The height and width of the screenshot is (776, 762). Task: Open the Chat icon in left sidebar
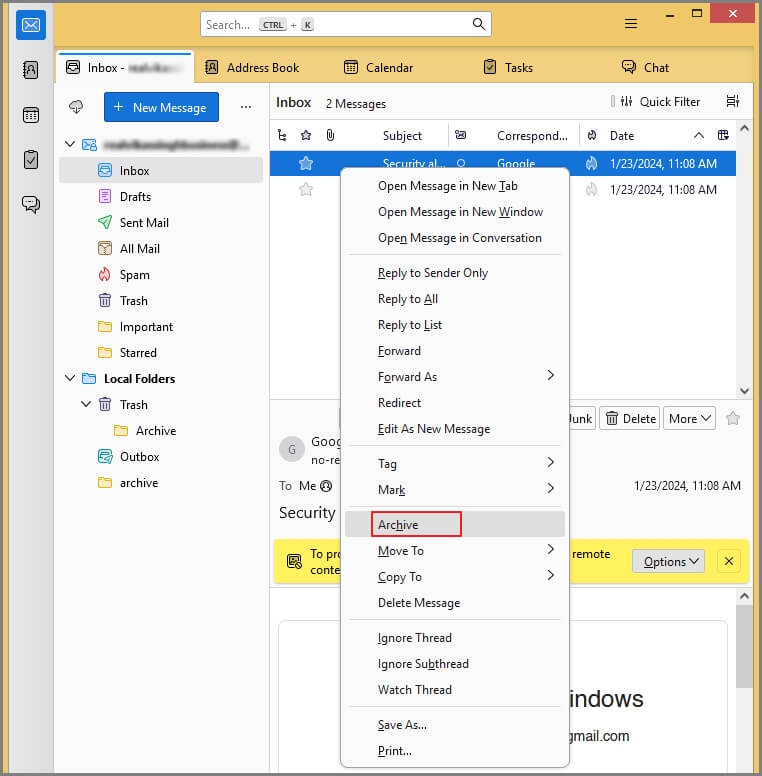[31, 205]
